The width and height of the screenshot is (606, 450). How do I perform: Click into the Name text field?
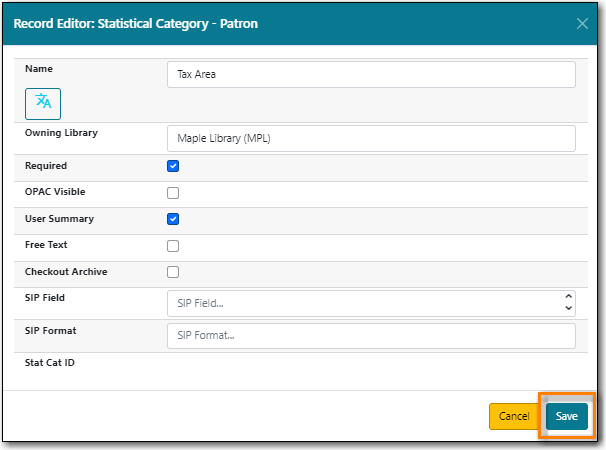tap(371, 75)
